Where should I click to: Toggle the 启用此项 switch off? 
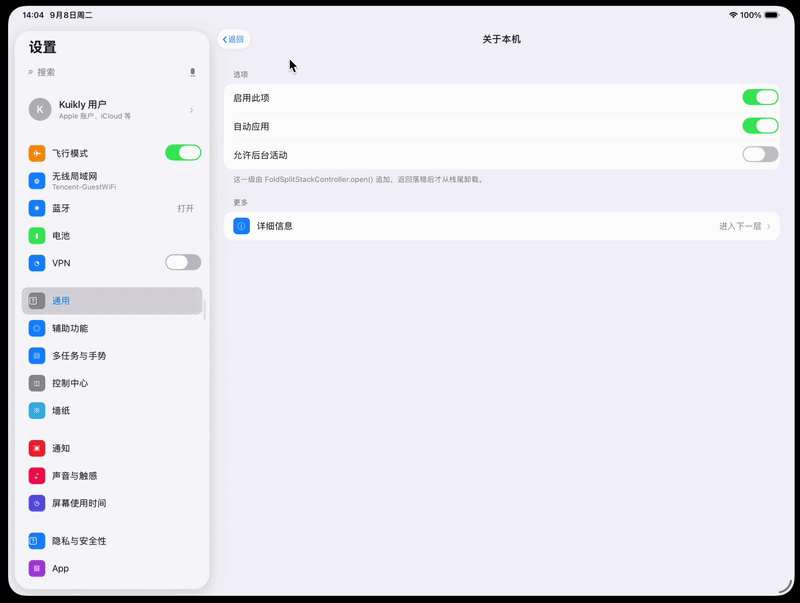click(x=760, y=97)
